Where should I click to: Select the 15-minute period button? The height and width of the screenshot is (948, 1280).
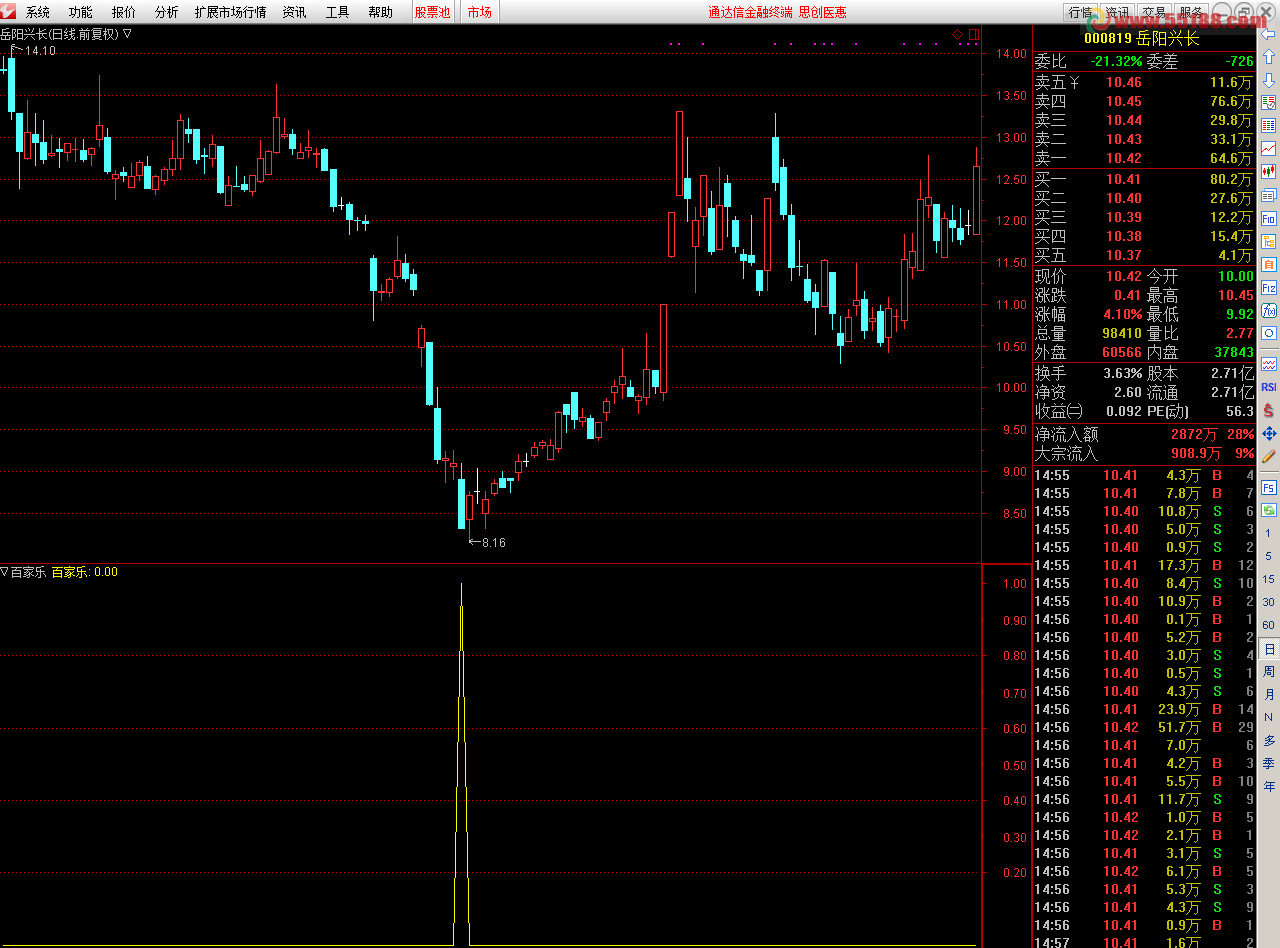(1268, 579)
